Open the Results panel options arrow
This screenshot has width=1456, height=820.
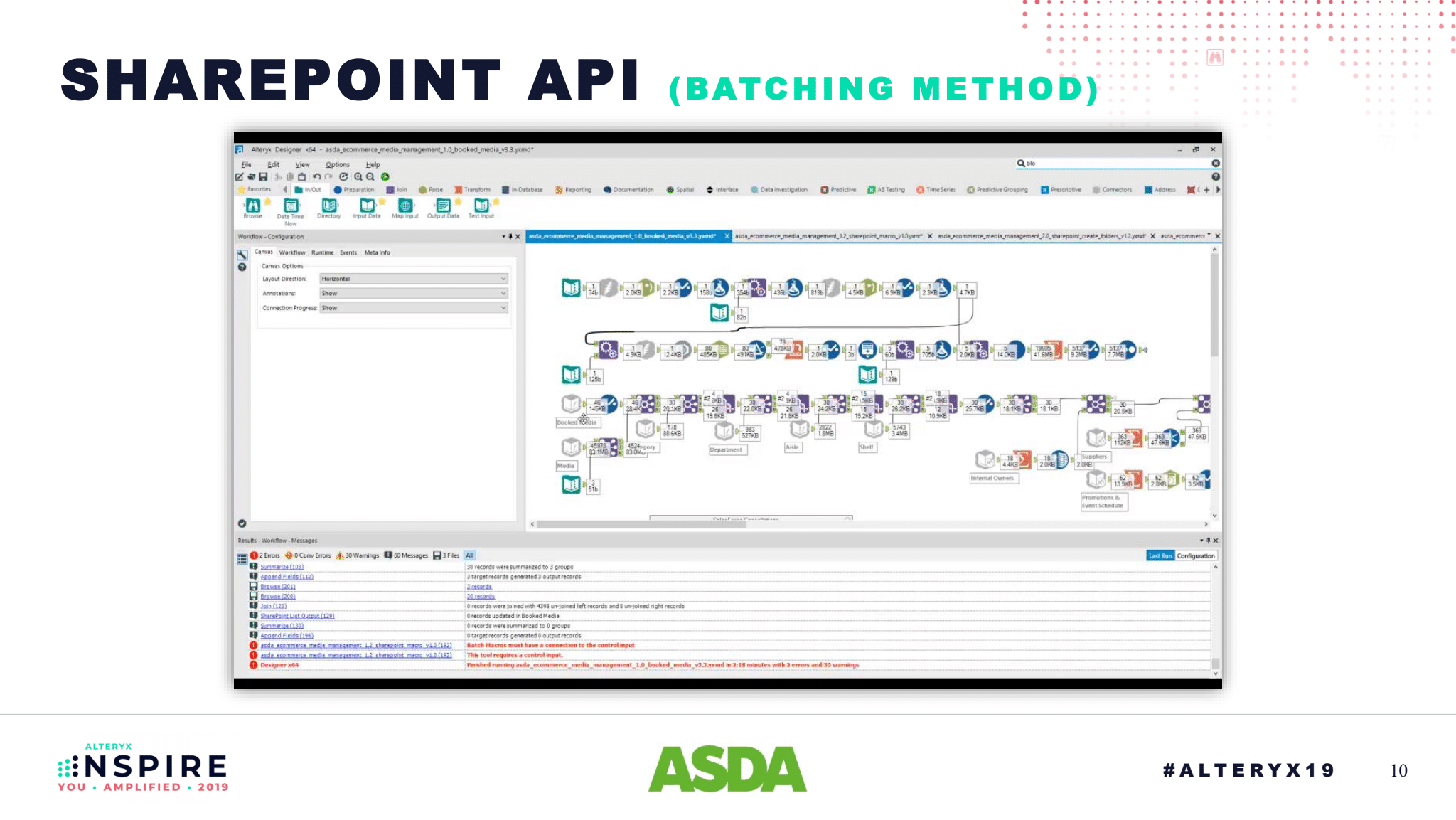tap(1202, 541)
